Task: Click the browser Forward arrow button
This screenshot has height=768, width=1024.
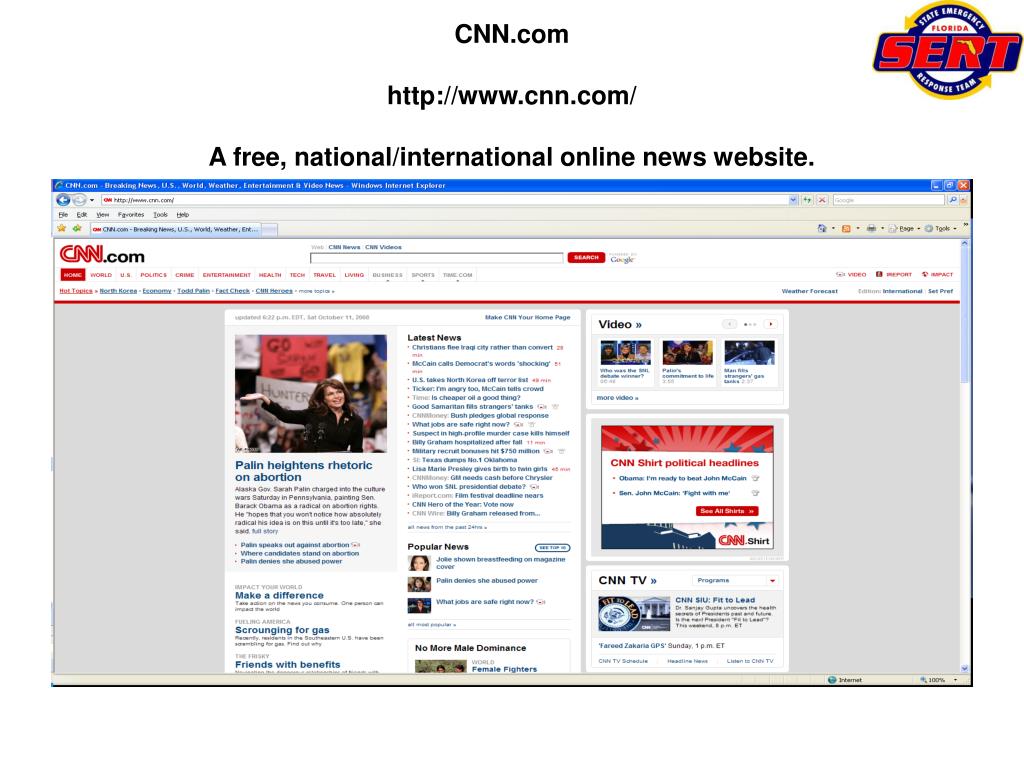Action: pyautogui.click(x=79, y=200)
